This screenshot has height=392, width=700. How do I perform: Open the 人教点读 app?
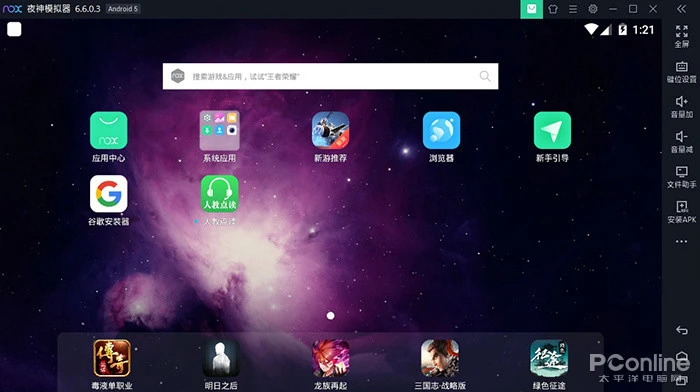[219, 194]
